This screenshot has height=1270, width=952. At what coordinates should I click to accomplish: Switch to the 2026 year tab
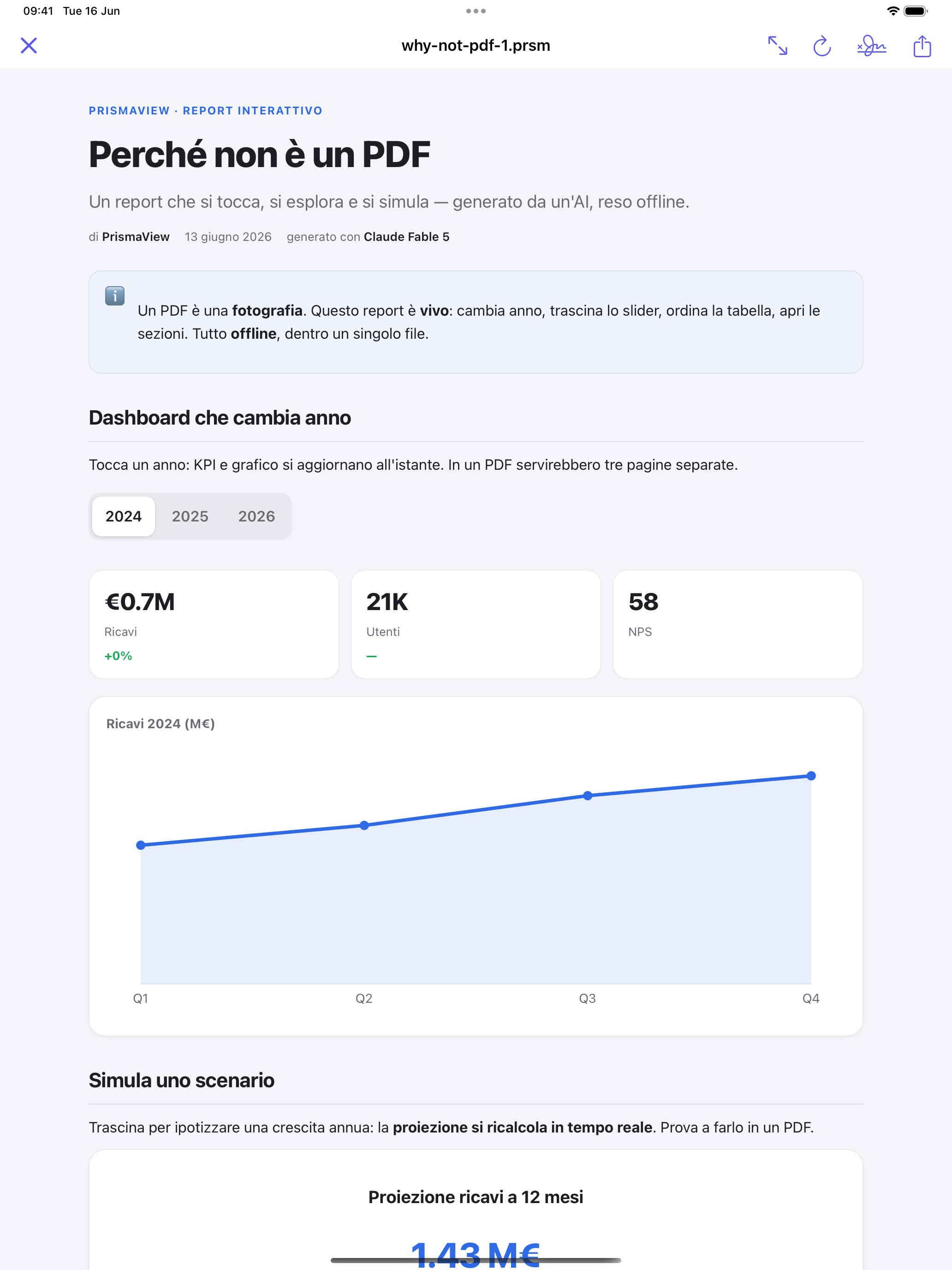coord(256,516)
